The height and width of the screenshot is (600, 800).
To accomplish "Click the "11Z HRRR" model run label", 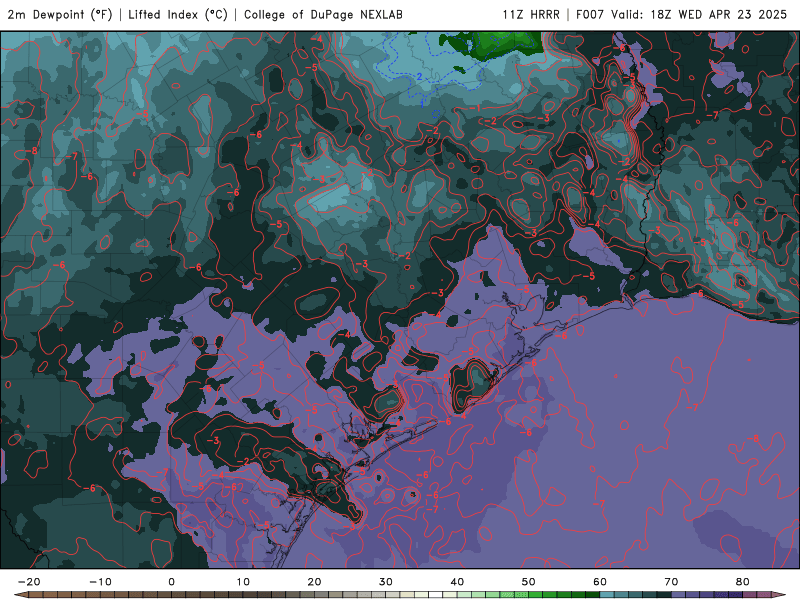I will [531, 15].
